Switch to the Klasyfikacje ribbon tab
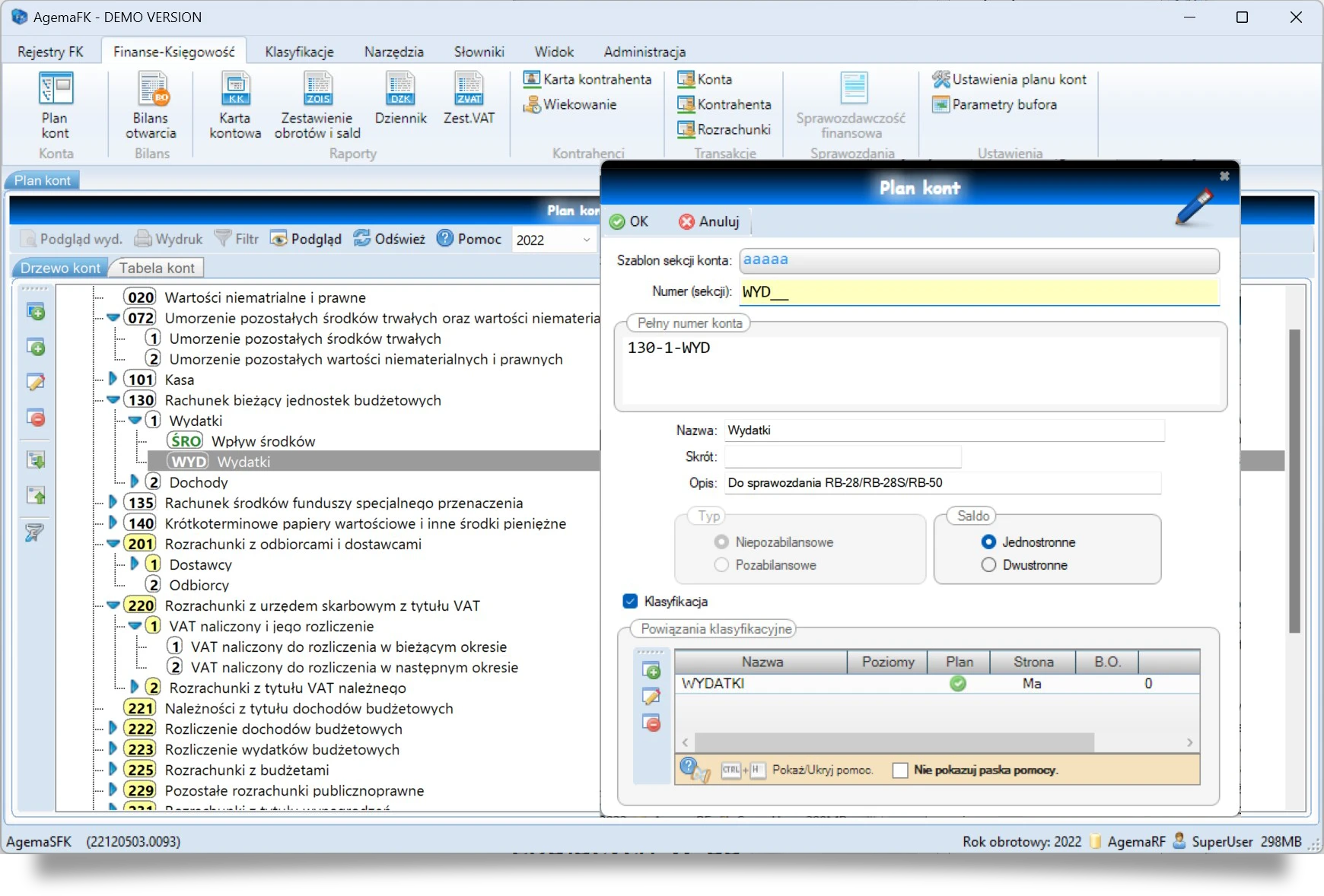 coord(299,52)
